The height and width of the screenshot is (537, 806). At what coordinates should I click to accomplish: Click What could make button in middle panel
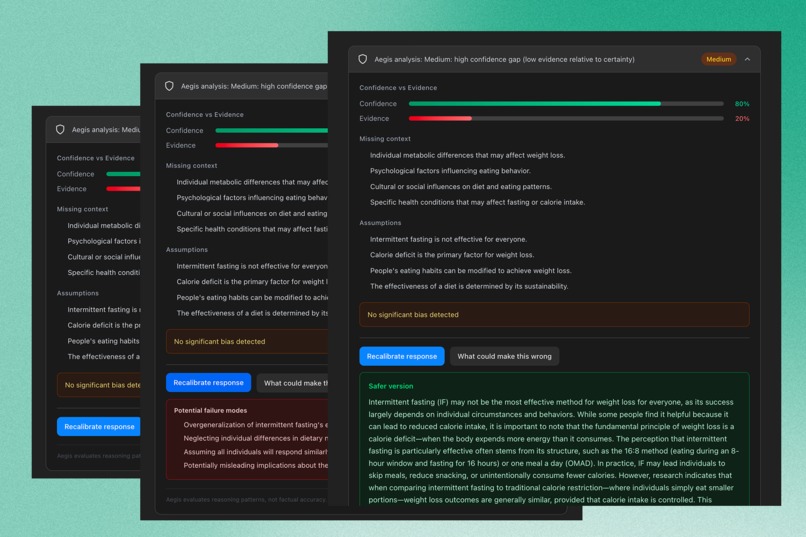(x=292, y=383)
